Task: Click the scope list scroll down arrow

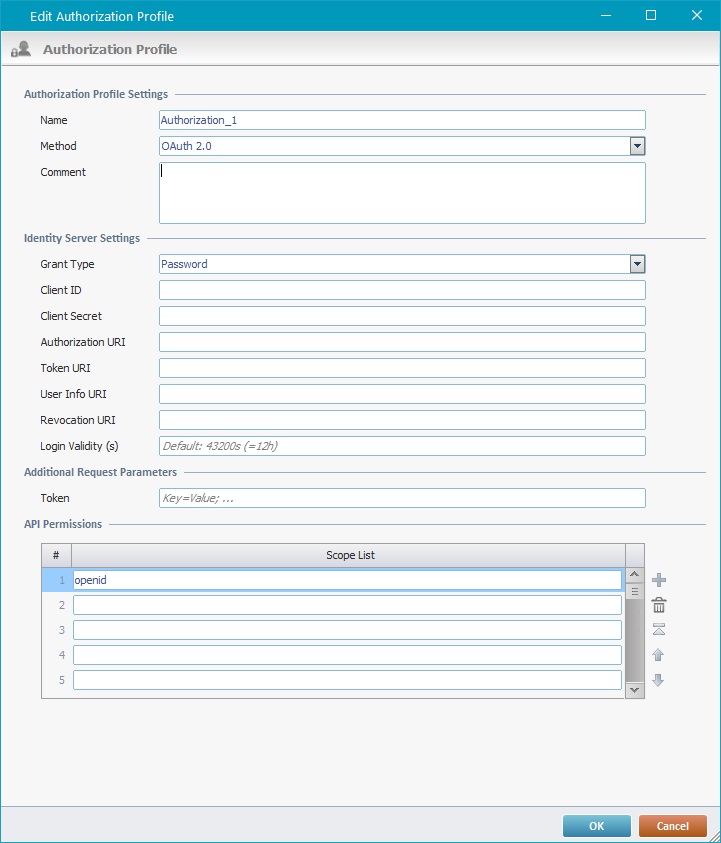Action: click(x=634, y=689)
